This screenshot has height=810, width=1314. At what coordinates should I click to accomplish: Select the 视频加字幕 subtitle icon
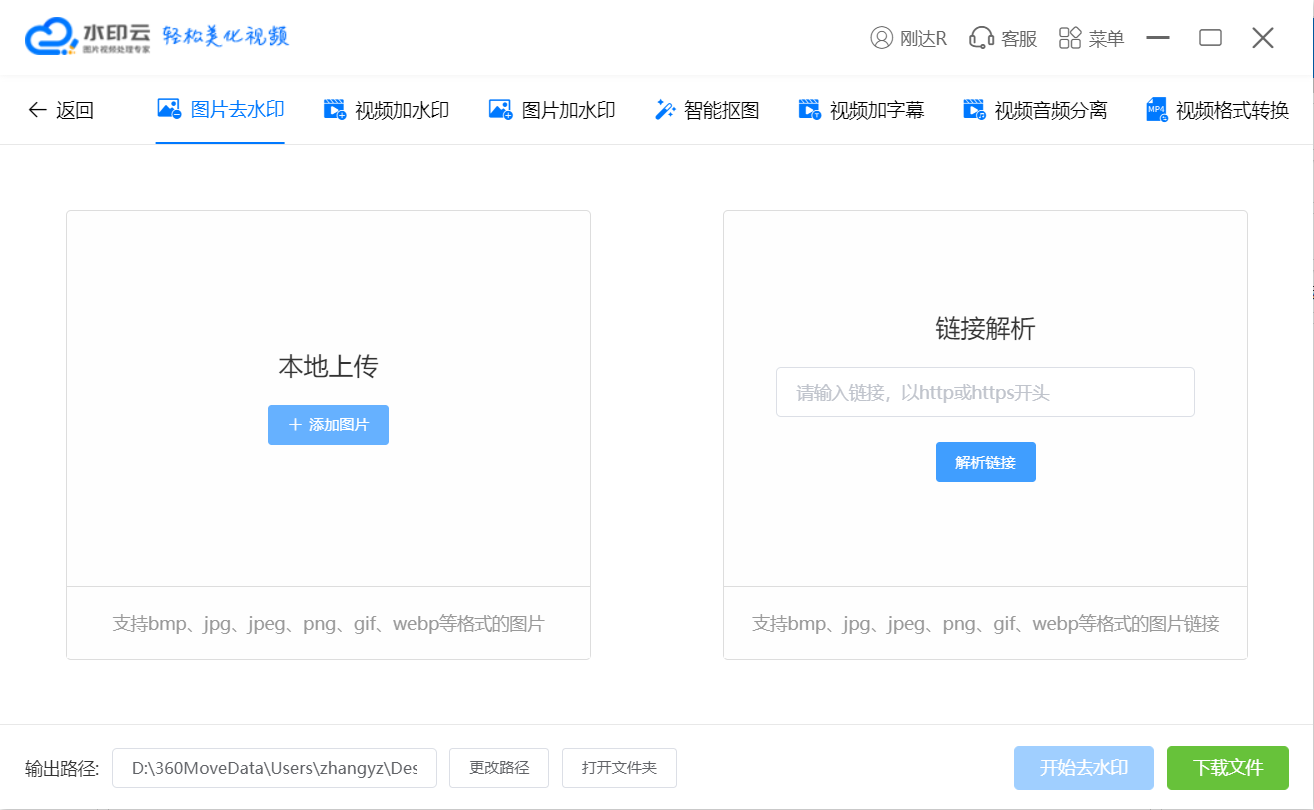click(809, 110)
